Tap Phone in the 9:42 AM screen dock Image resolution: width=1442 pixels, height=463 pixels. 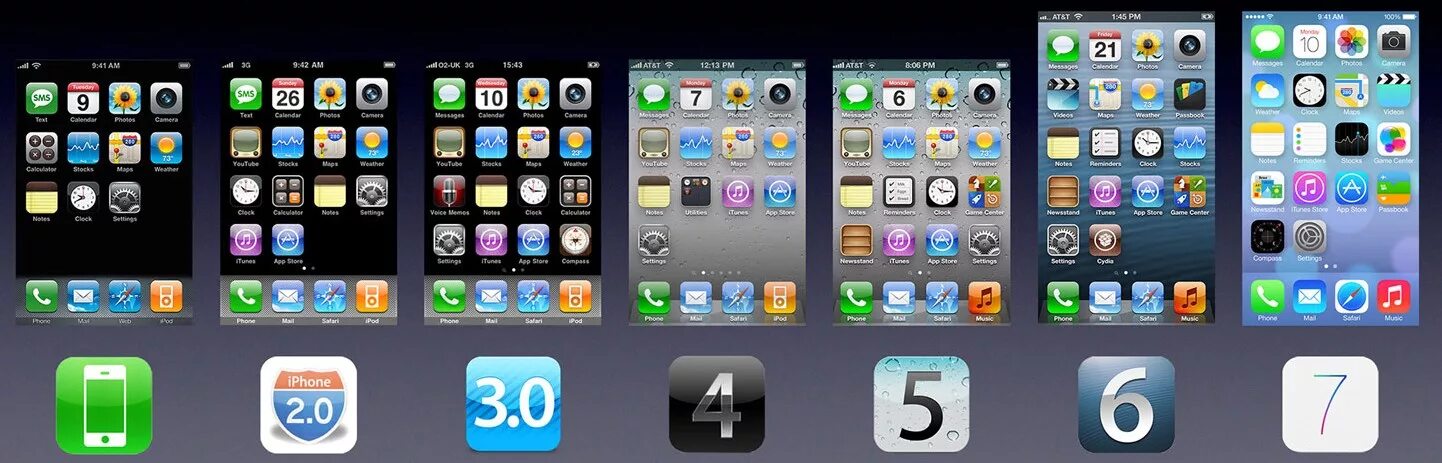pyautogui.click(x=246, y=296)
